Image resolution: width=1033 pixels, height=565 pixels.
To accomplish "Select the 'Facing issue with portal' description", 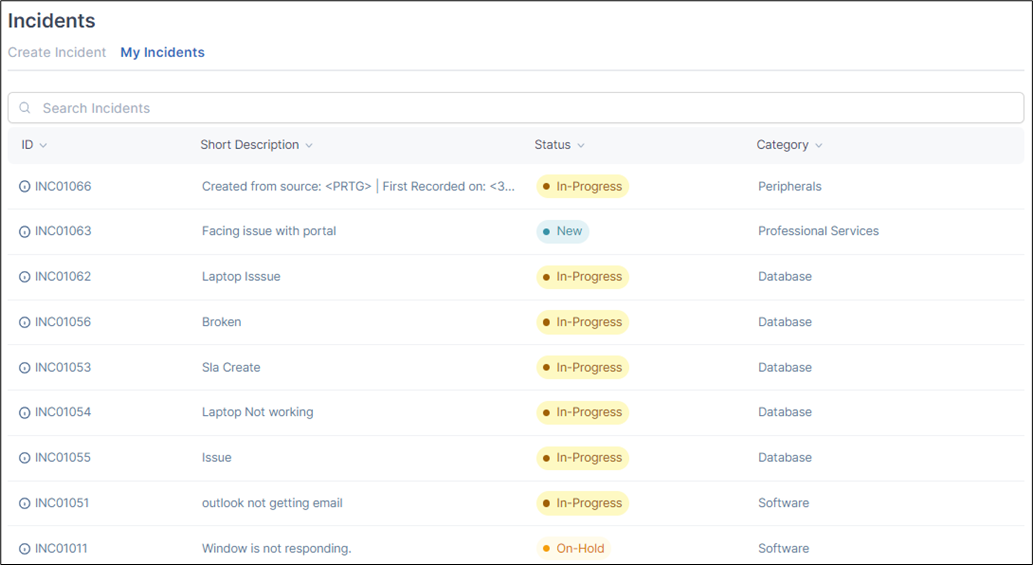I will click(x=269, y=231).
